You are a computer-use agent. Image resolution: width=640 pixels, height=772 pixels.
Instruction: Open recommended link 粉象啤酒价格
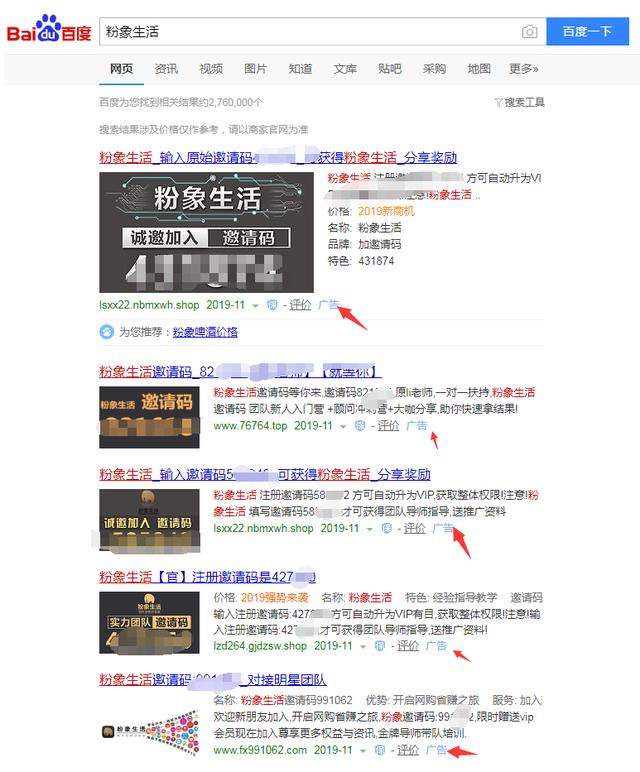[205, 332]
